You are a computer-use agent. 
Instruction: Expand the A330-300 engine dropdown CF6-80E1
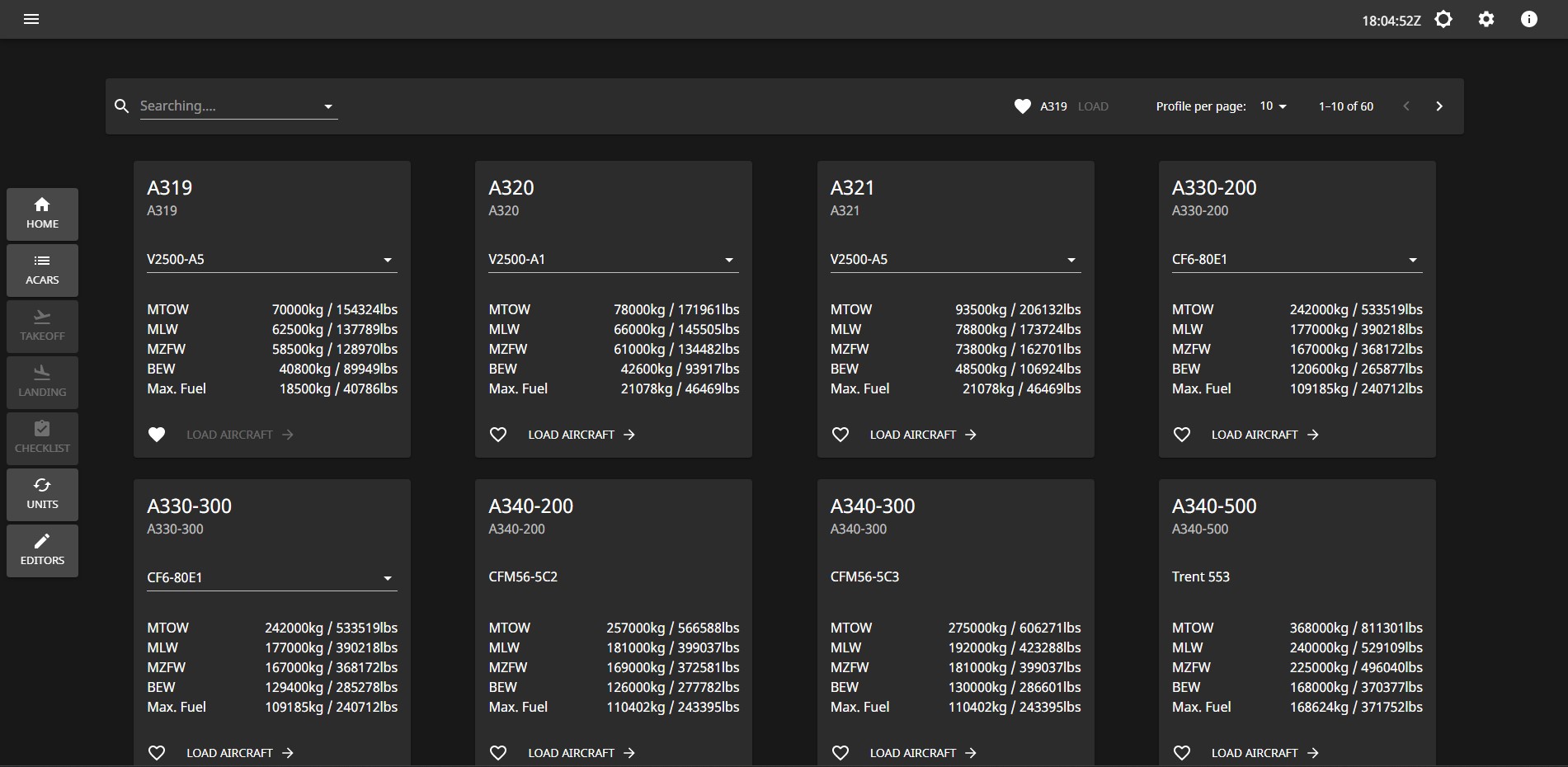pyautogui.click(x=271, y=578)
